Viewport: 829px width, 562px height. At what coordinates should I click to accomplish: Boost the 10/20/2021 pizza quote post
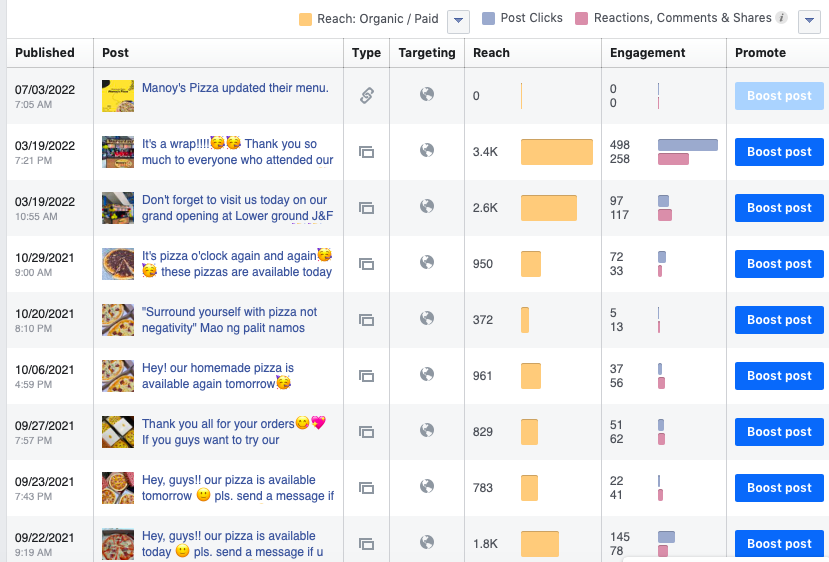coord(779,320)
